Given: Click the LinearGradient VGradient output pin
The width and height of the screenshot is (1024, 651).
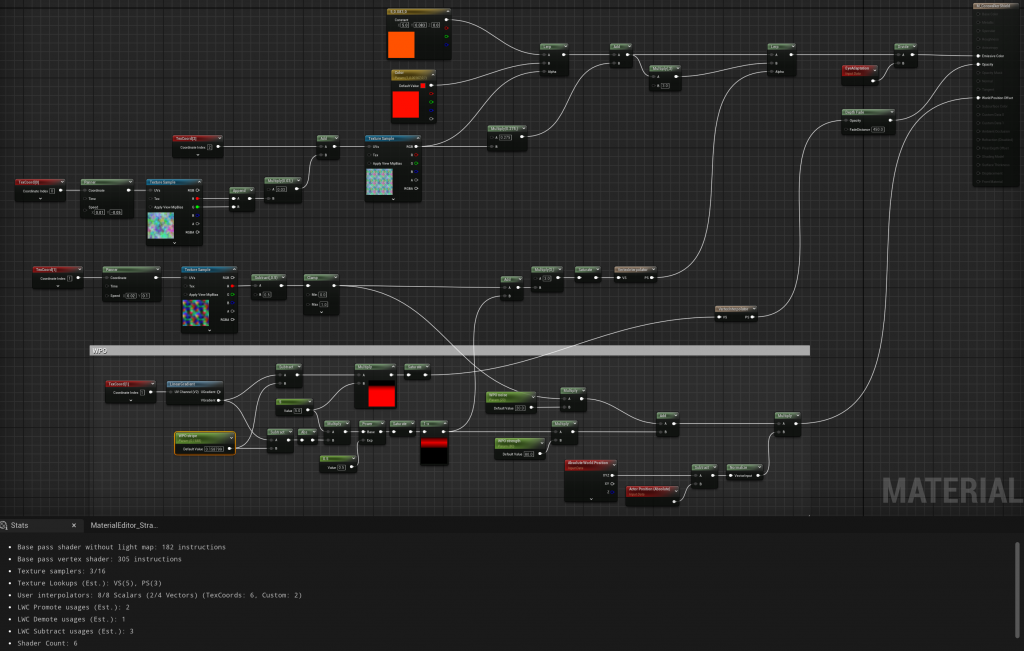Looking at the screenshot, I should (x=219, y=400).
